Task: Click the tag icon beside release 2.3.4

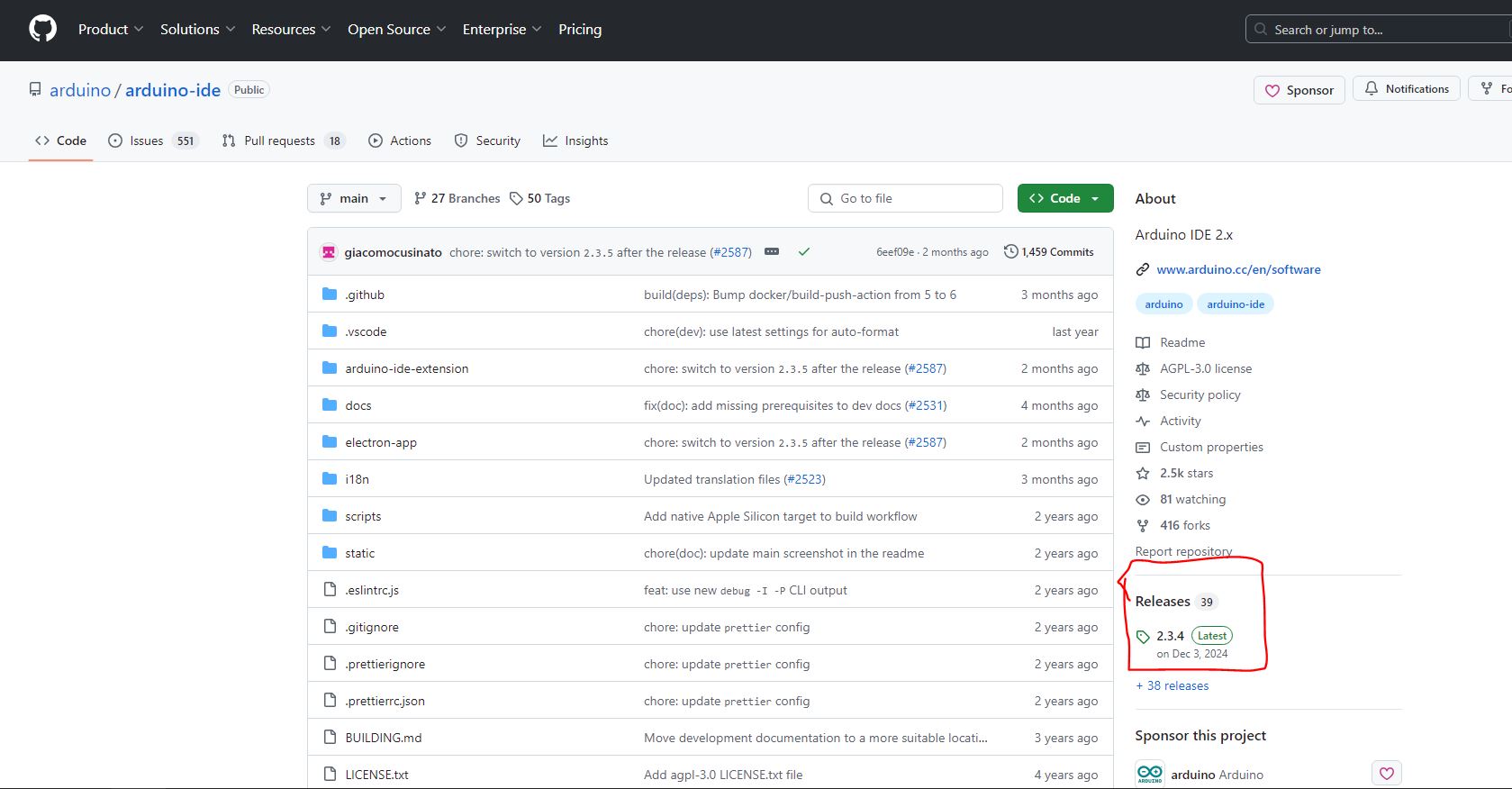Action: 1143,637
